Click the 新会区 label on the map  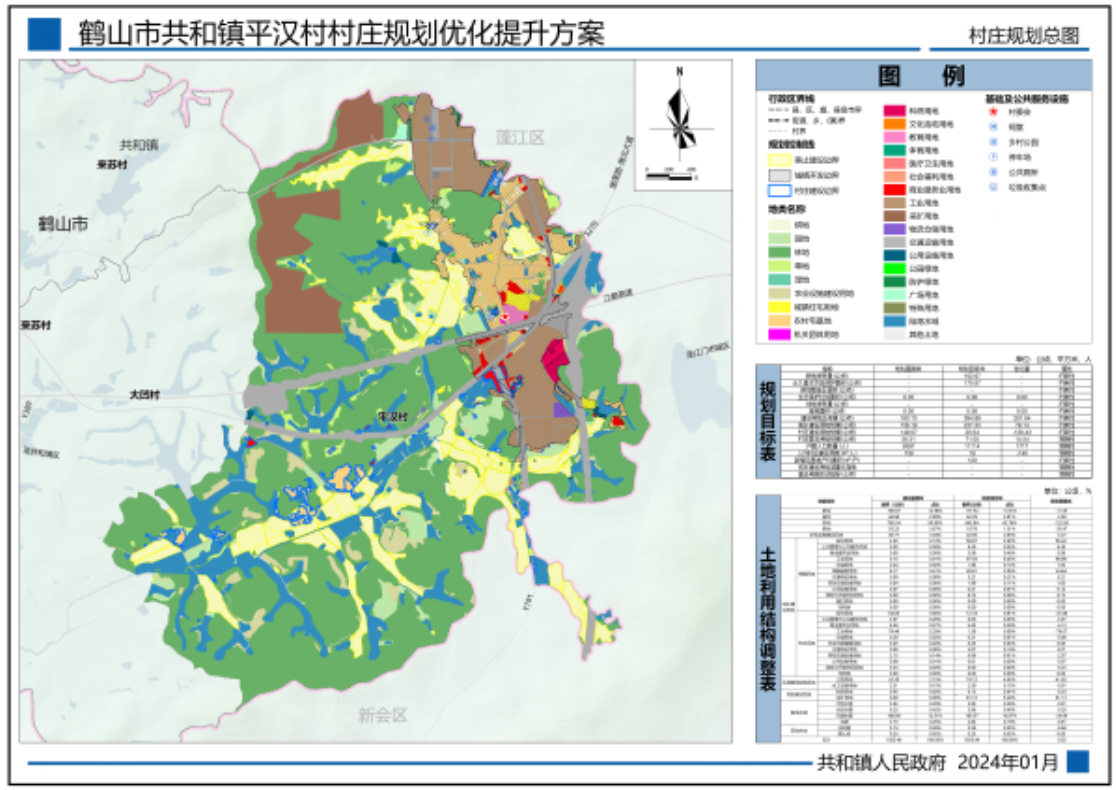pos(384,715)
